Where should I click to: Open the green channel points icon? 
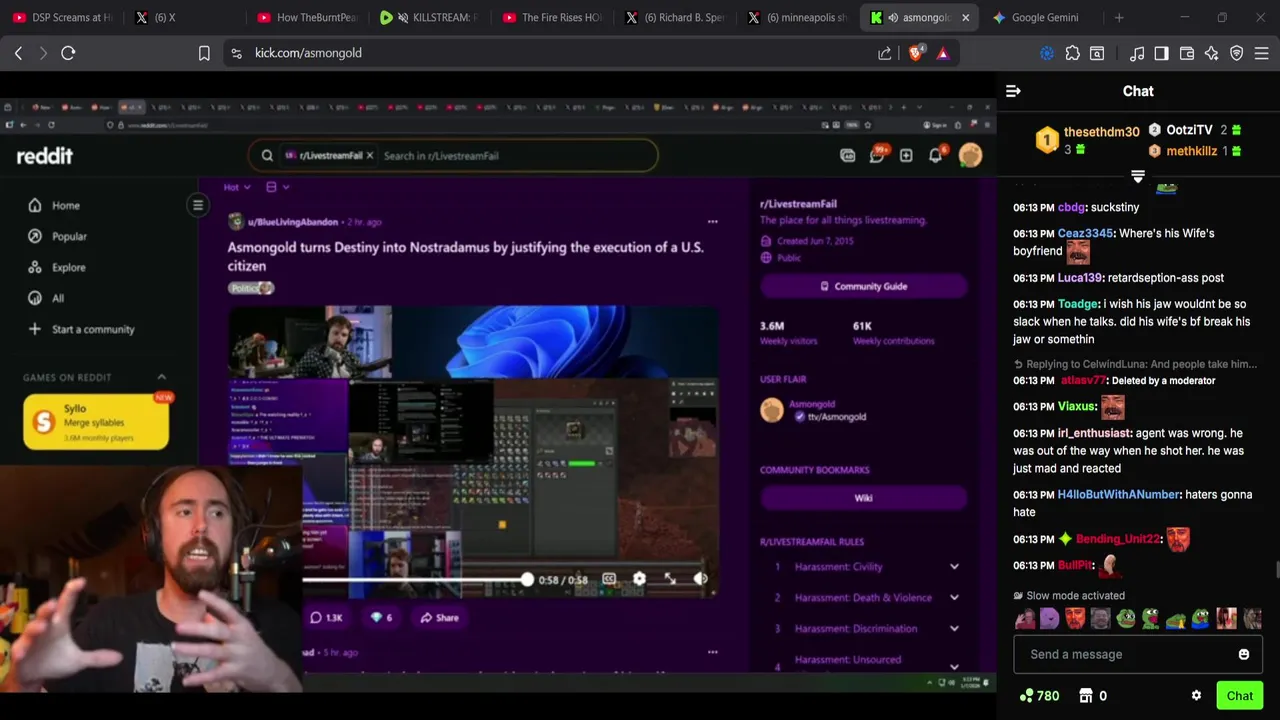click(1026, 696)
